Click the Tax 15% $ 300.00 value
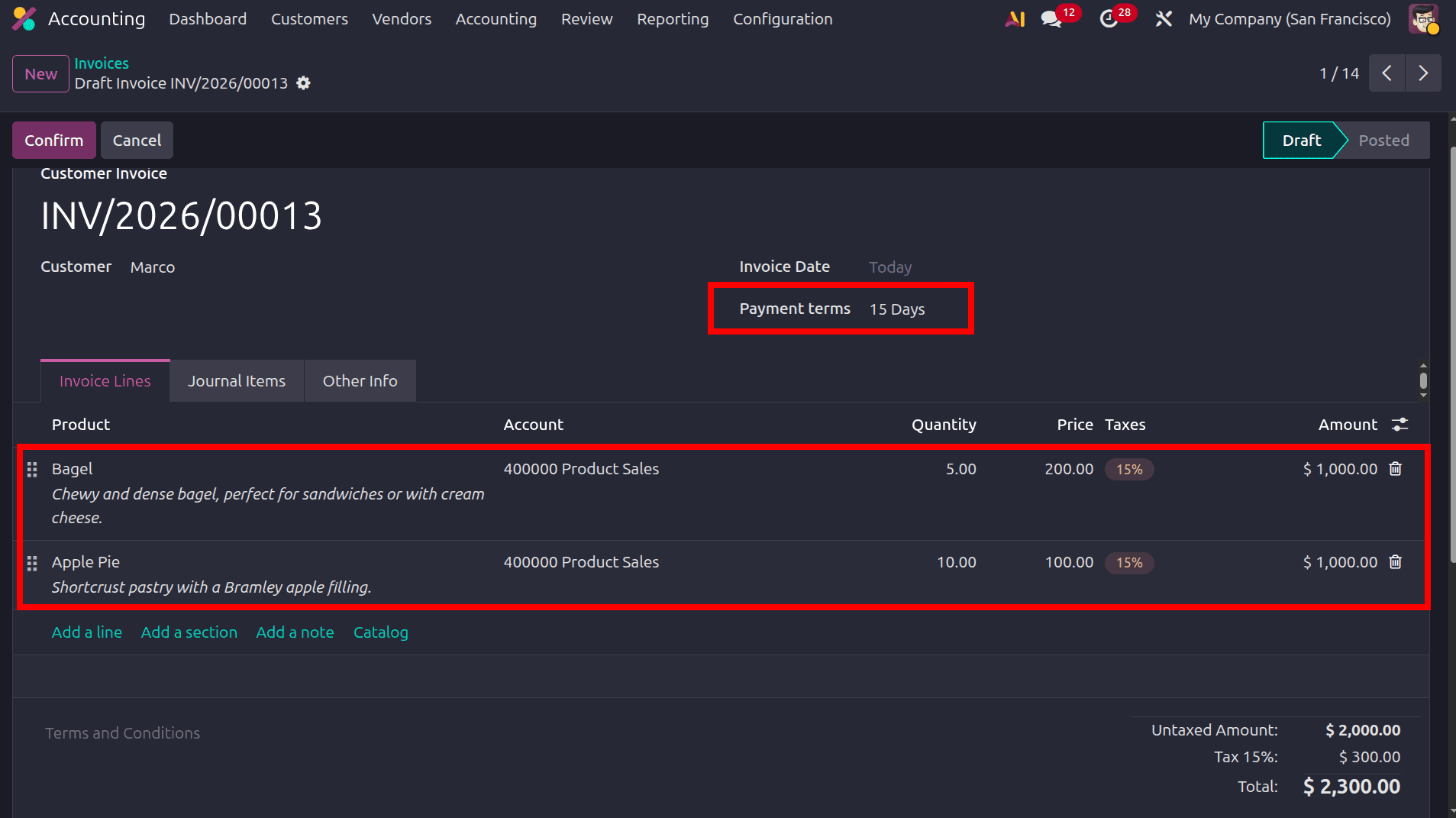The height and width of the screenshot is (818, 1456). 1370,757
